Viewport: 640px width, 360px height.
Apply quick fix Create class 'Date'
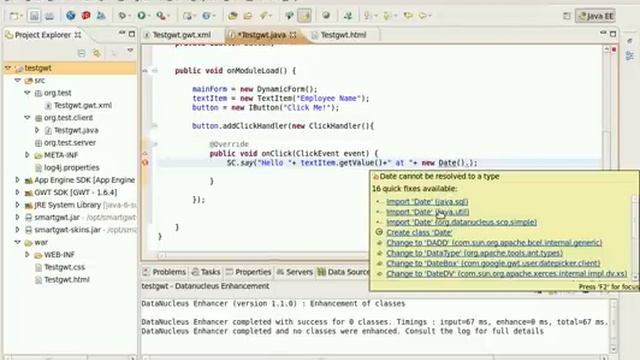pos(419,232)
